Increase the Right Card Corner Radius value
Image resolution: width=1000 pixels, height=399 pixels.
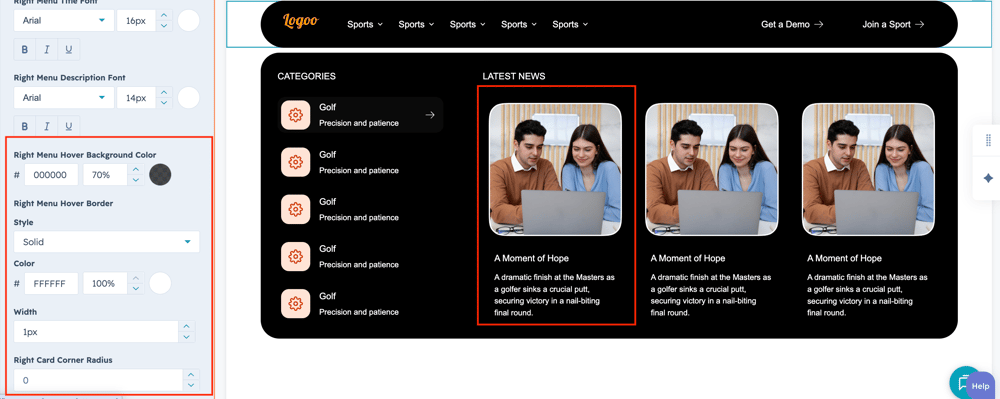click(191, 375)
